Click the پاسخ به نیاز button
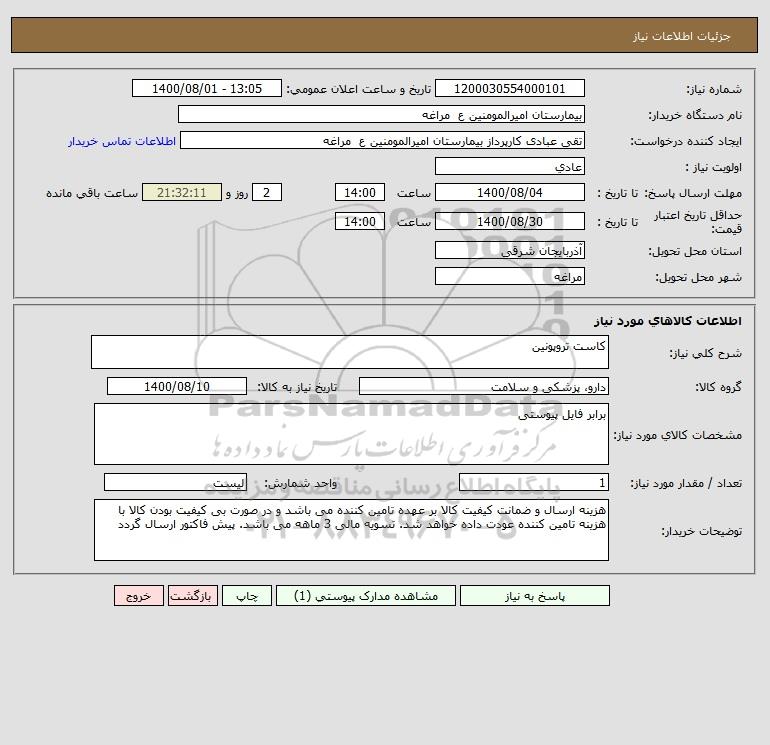The width and height of the screenshot is (770, 745). 534,596
